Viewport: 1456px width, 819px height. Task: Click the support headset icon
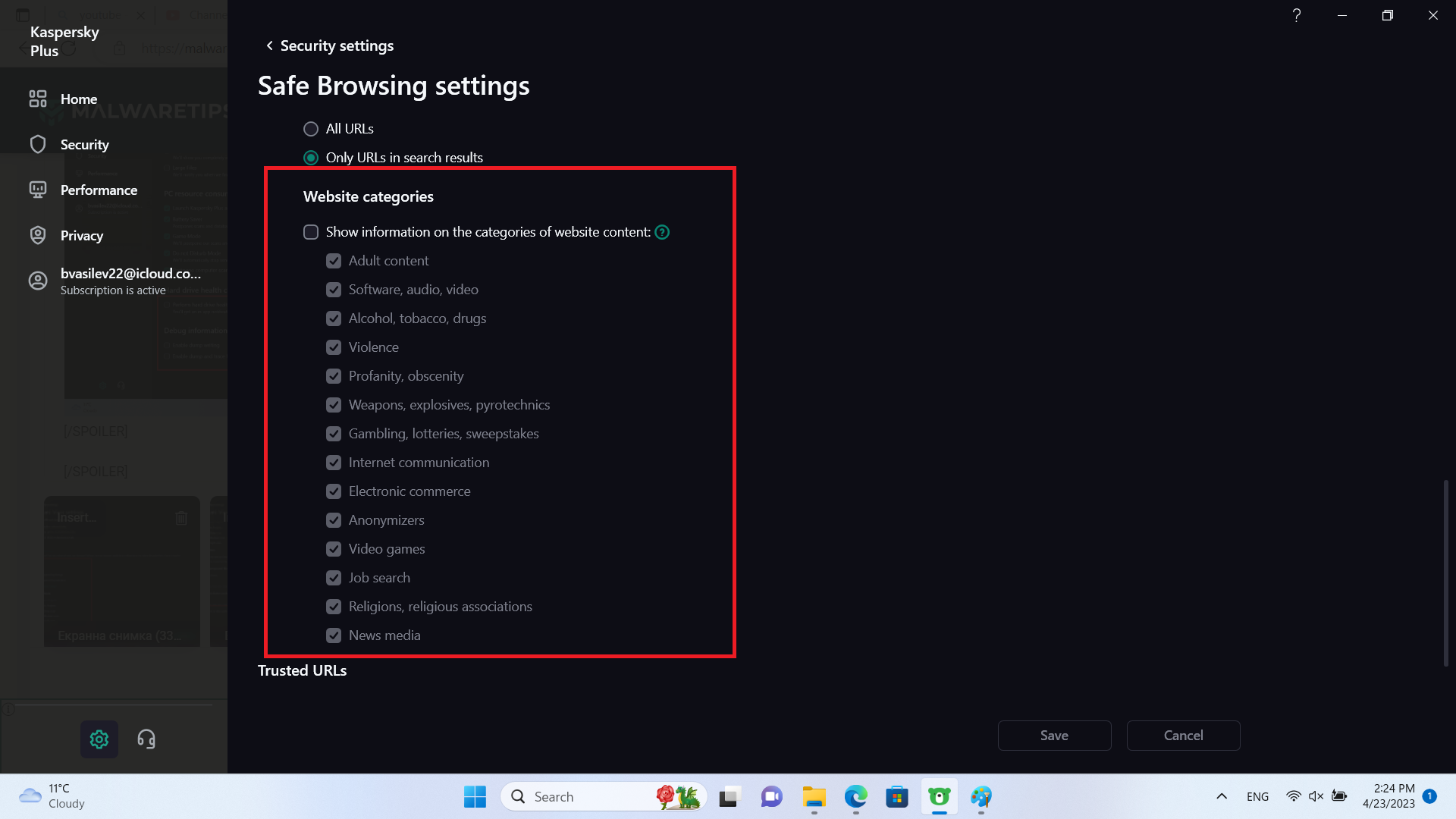(x=146, y=739)
